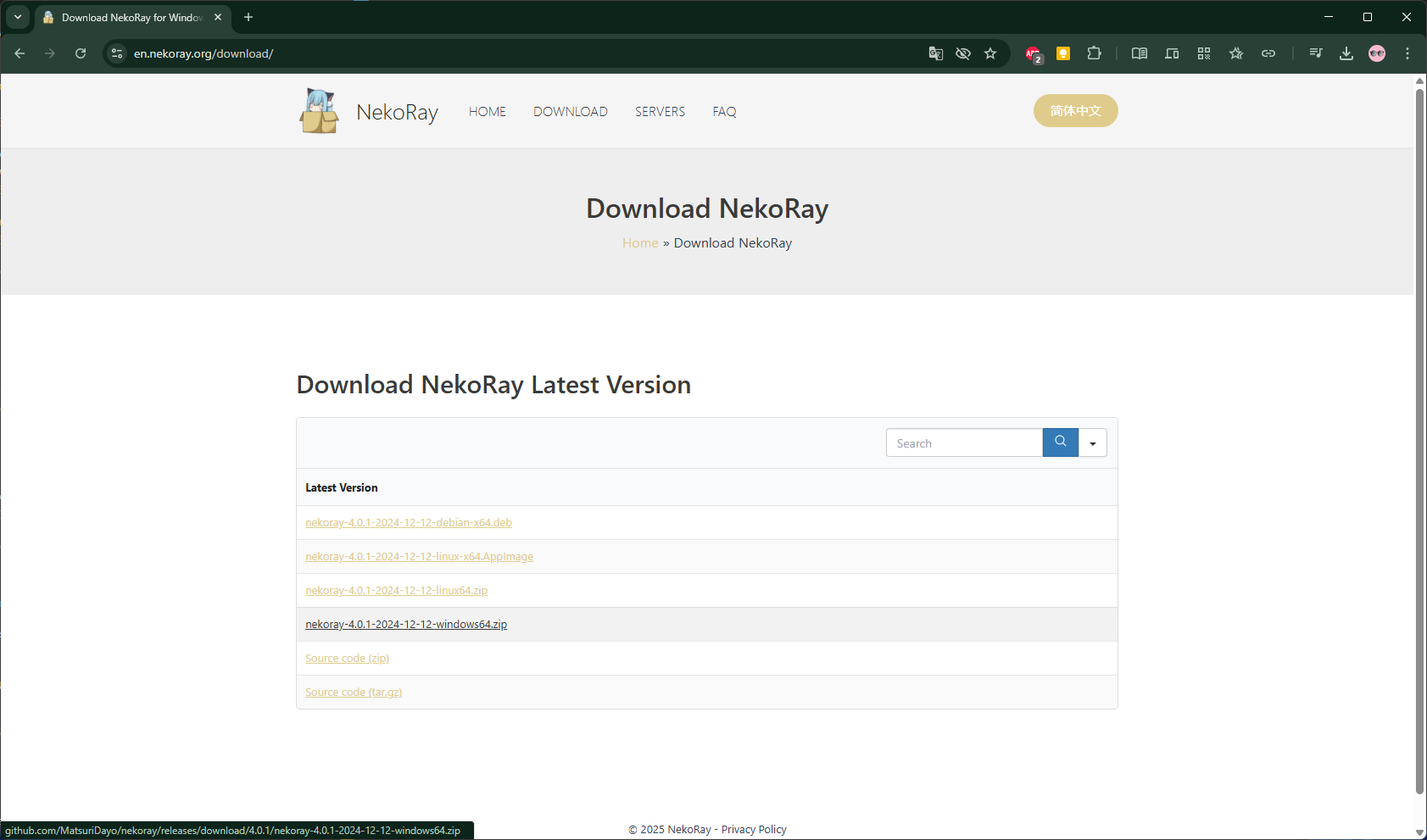Image resolution: width=1427 pixels, height=840 pixels.
Task: Select the Download NekoRay for Windows tab
Action: pos(131,17)
